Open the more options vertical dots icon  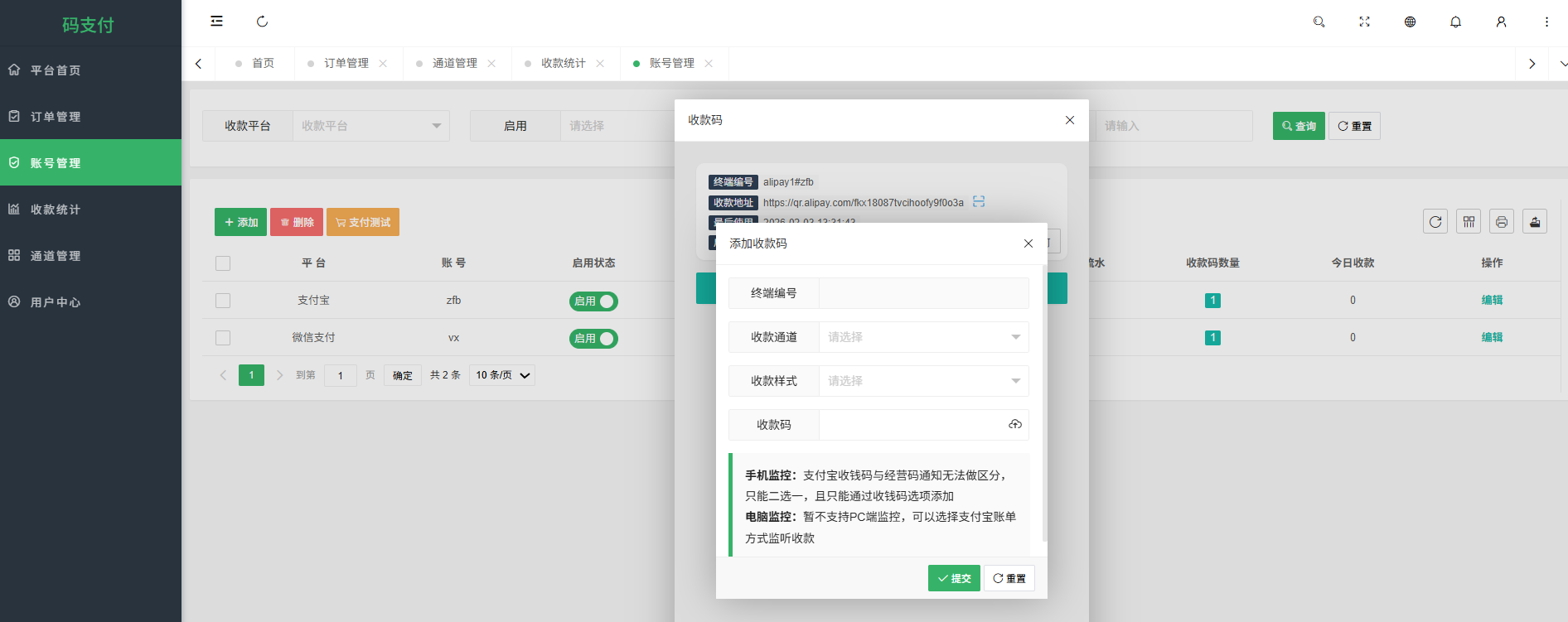point(1546,22)
